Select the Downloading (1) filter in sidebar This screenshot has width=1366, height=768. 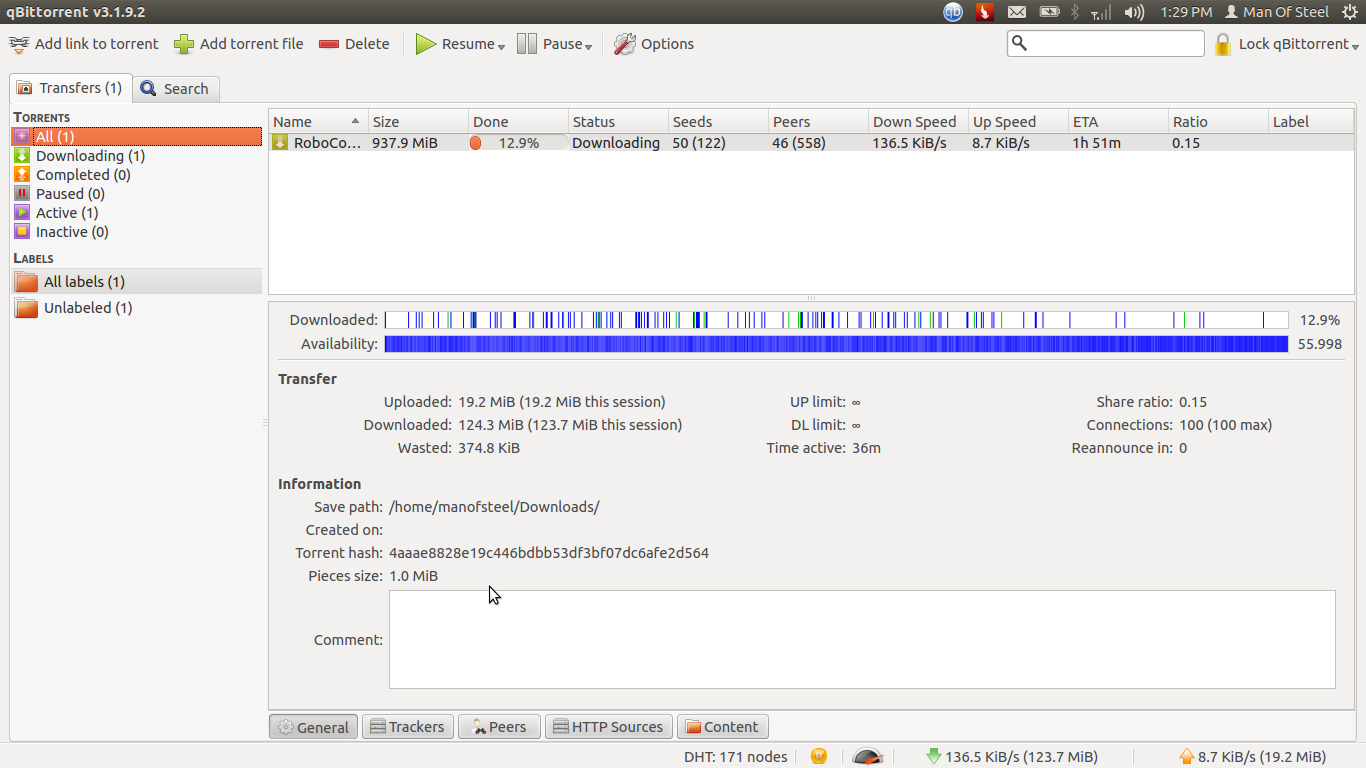pos(89,155)
